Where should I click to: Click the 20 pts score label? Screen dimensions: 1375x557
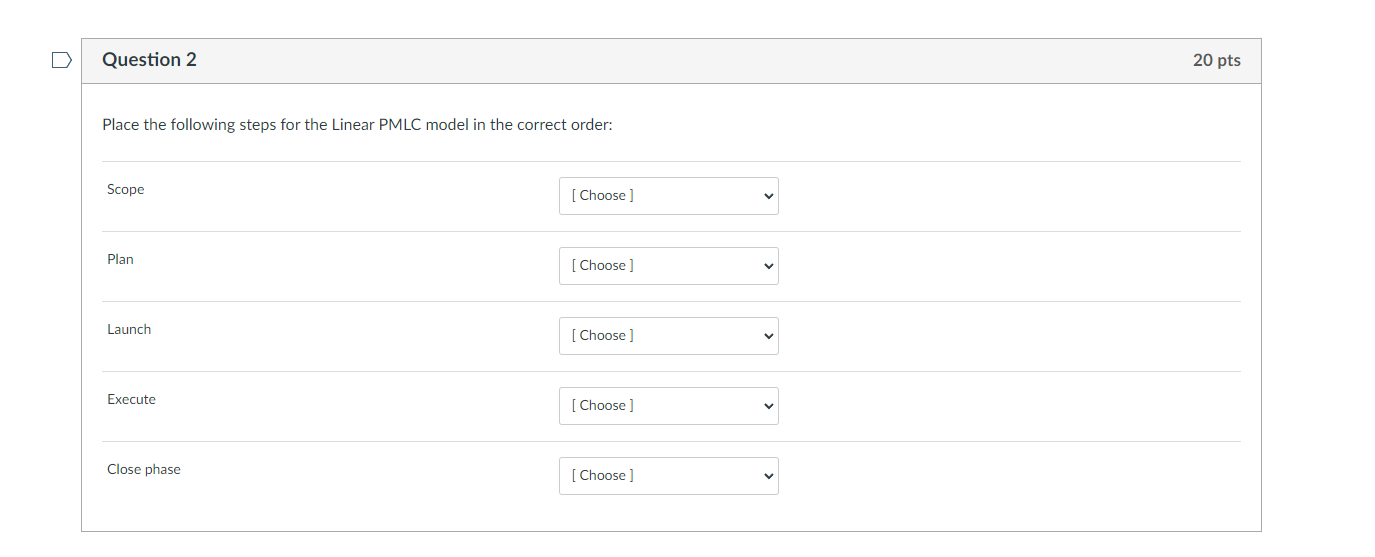click(x=1216, y=61)
